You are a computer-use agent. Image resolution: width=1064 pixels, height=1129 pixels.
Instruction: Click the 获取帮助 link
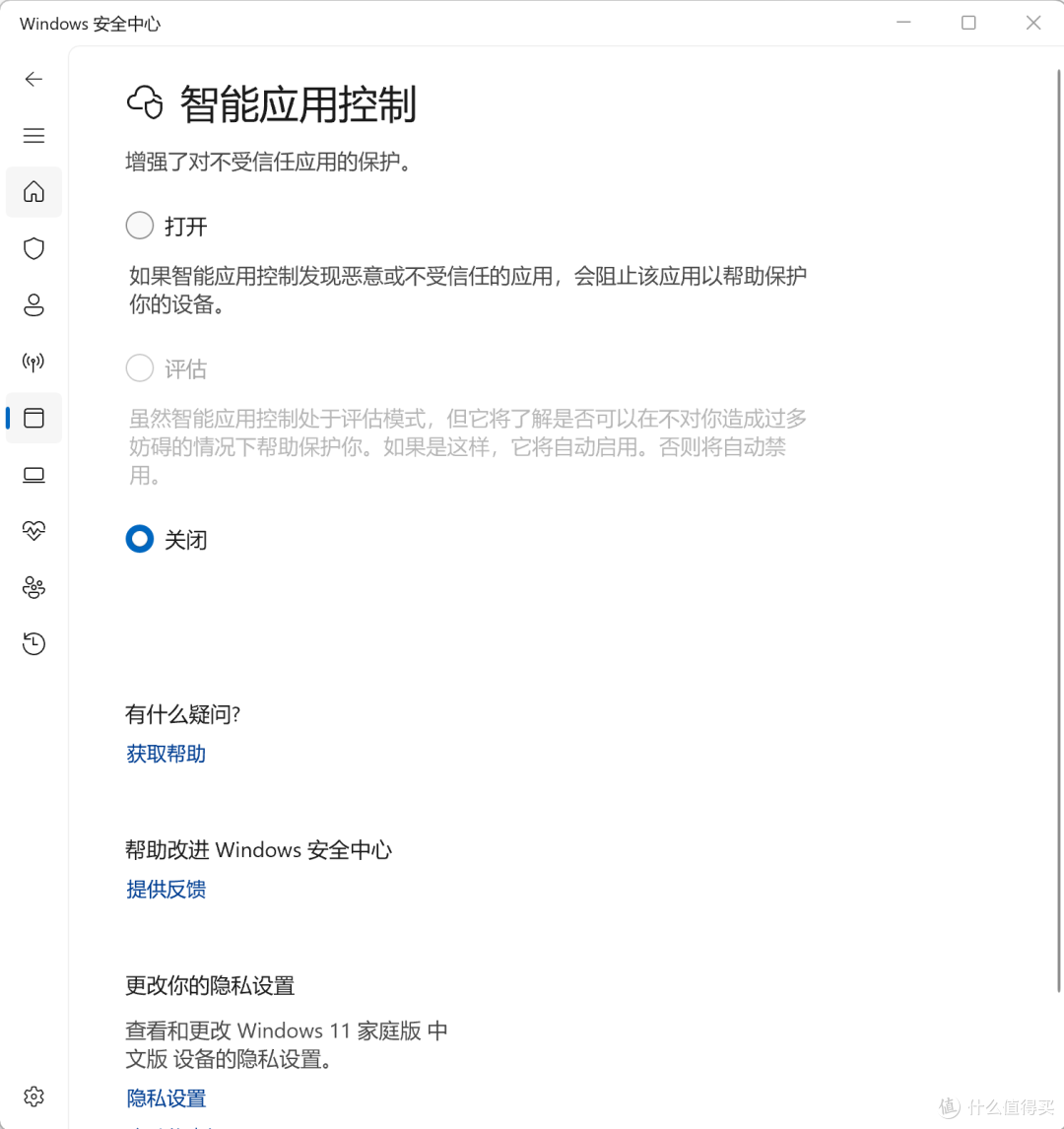(x=166, y=754)
